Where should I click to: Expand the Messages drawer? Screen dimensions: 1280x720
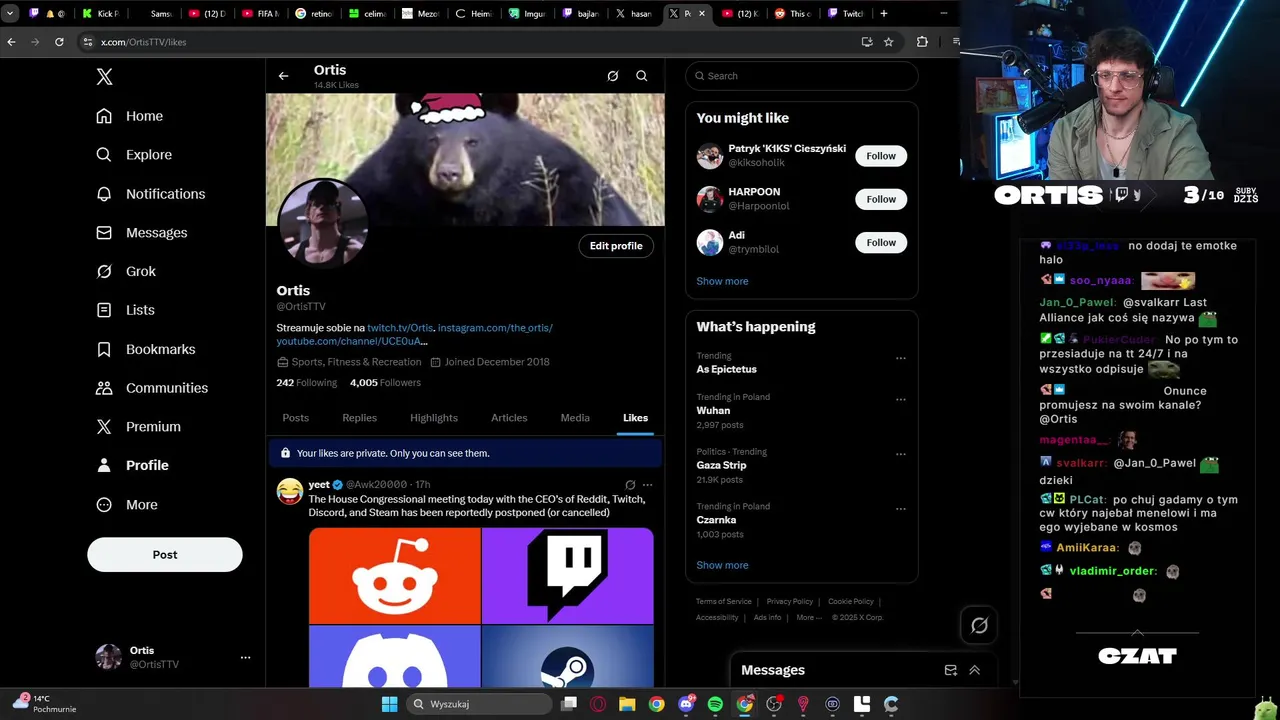[975, 670]
